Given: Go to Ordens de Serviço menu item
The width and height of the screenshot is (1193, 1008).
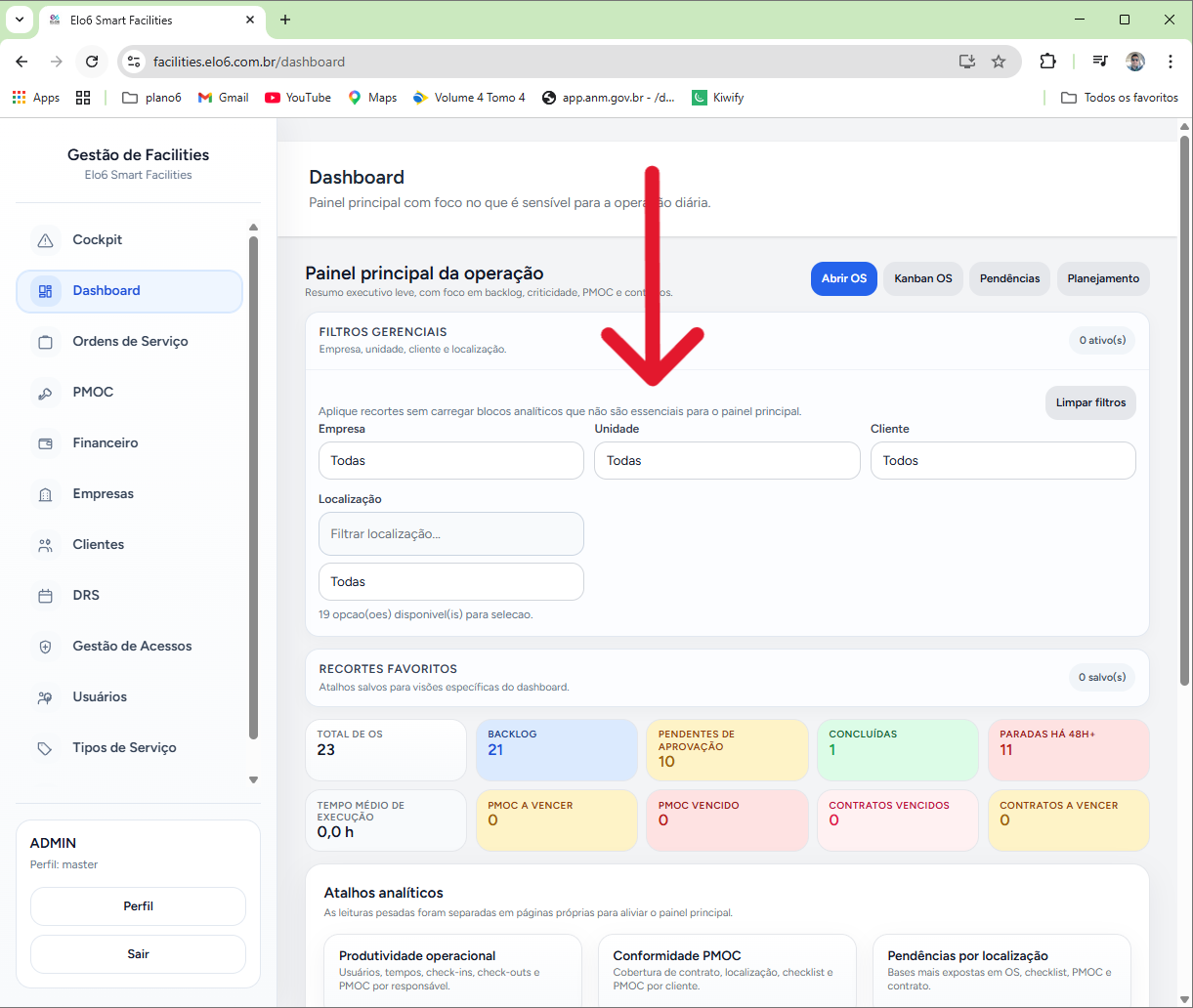Looking at the screenshot, I should pos(129,342).
